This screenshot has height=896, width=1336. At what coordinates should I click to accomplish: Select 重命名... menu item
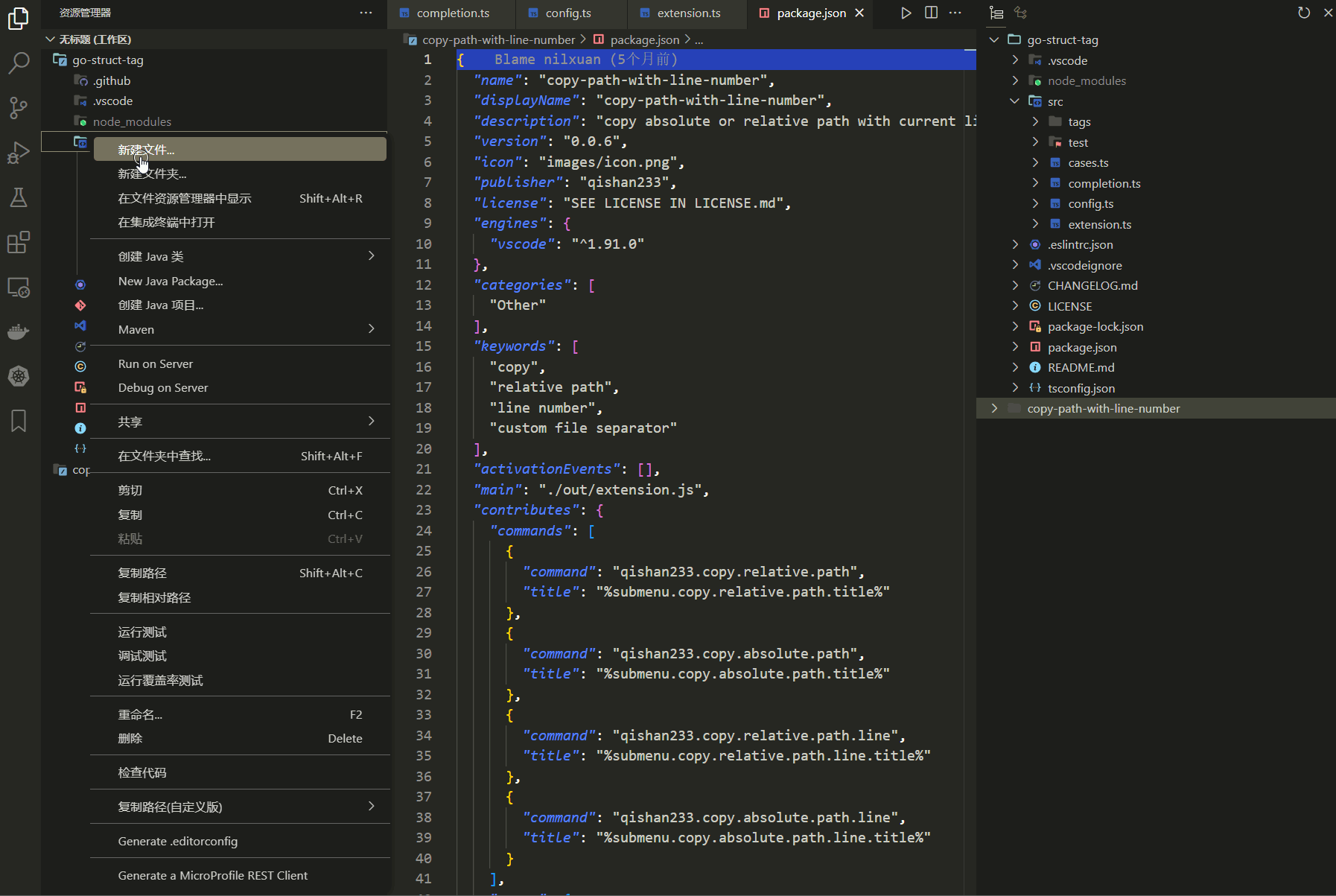tap(240, 714)
